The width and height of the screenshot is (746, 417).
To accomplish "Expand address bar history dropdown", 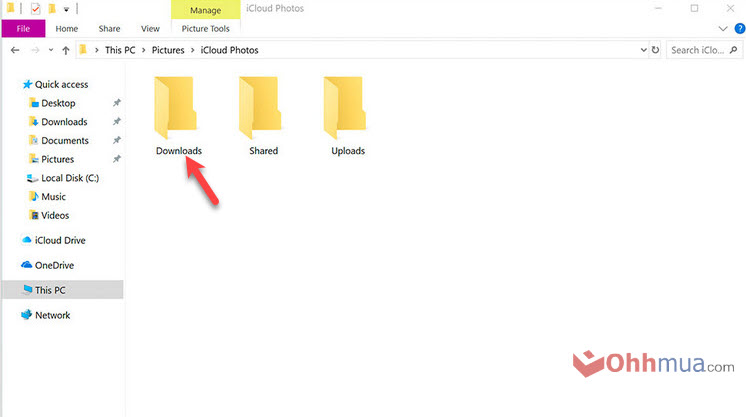I will pyautogui.click(x=643, y=50).
